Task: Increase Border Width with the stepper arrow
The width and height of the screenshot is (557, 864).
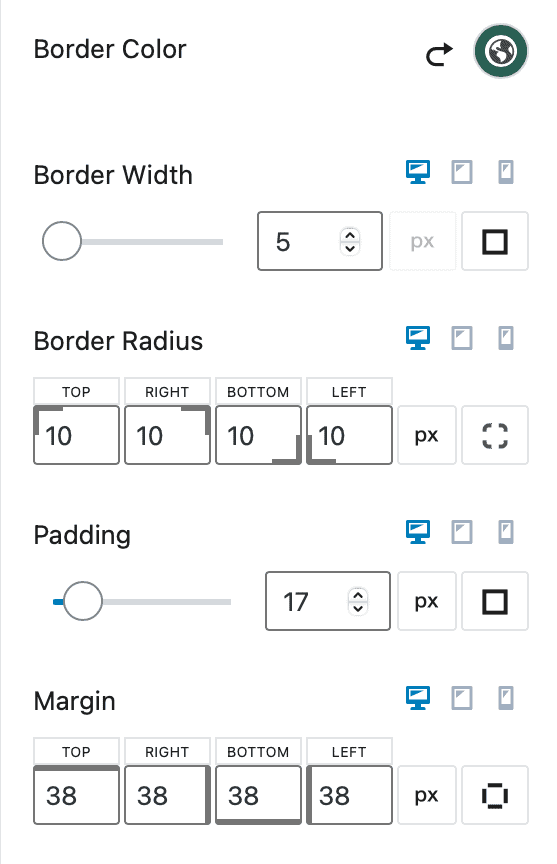Action: 350,235
